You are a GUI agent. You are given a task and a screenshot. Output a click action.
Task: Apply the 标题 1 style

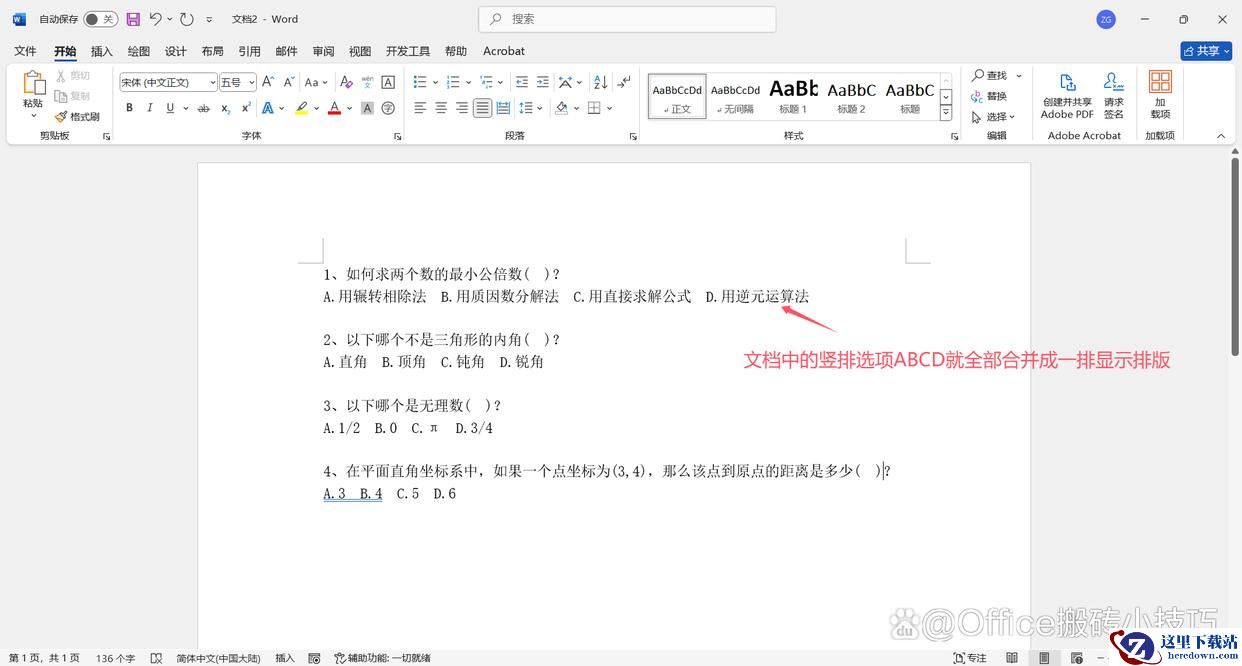pyautogui.click(x=793, y=96)
